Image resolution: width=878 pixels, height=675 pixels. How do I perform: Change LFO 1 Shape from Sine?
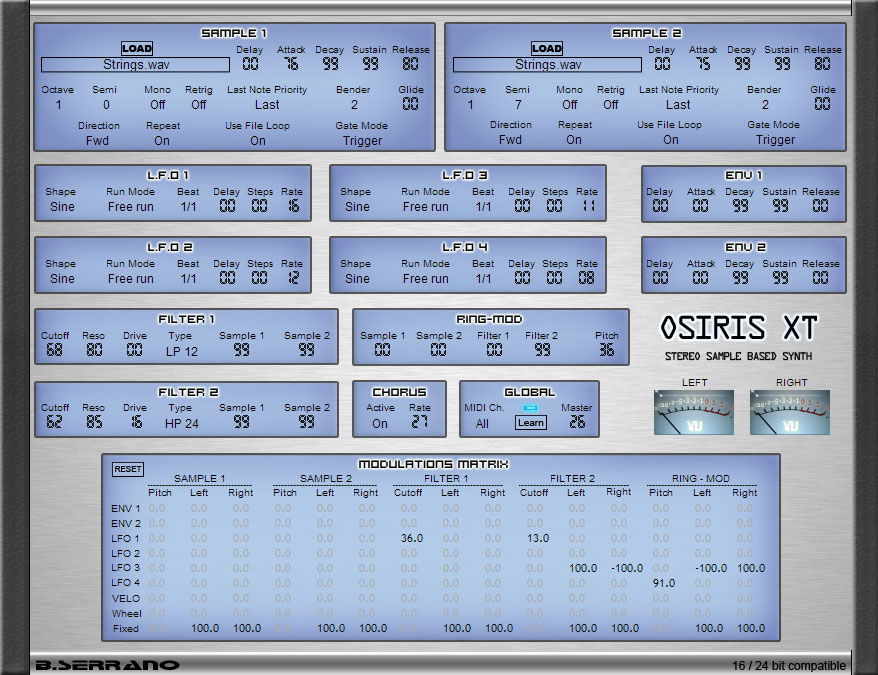[x=61, y=206]
